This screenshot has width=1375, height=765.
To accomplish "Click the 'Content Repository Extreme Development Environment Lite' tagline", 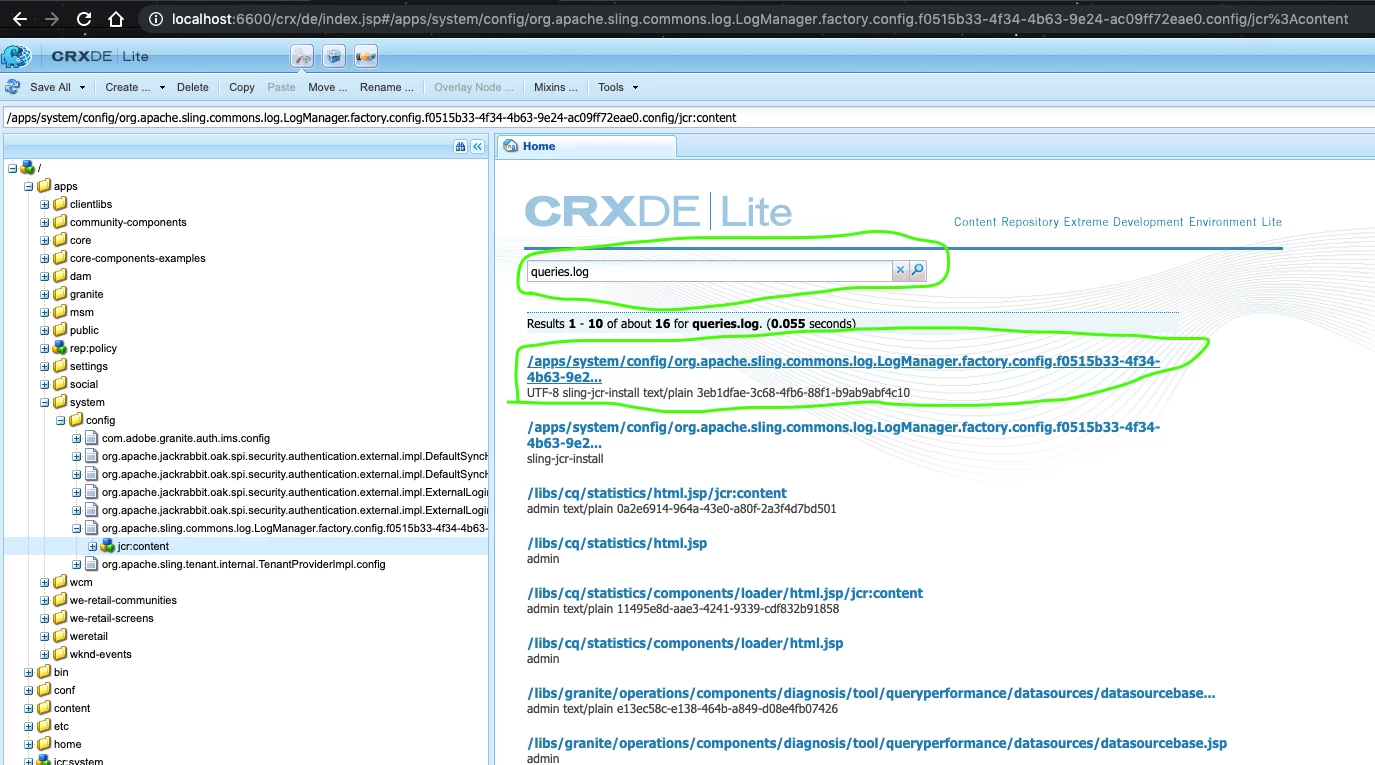I will (1118, 222).
